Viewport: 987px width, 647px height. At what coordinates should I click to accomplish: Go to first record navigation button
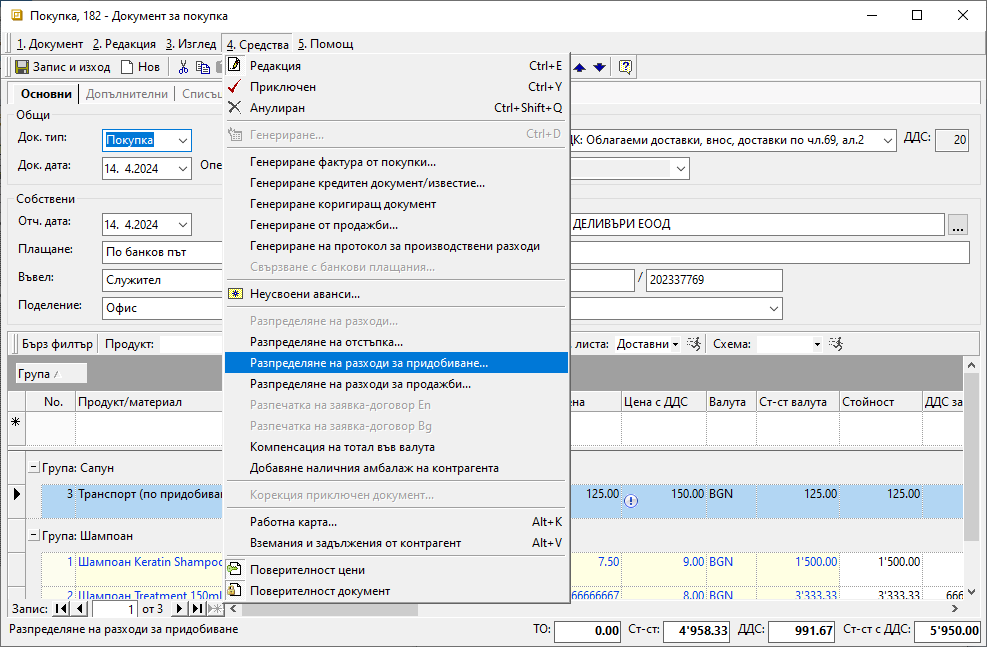pos(61,608)
